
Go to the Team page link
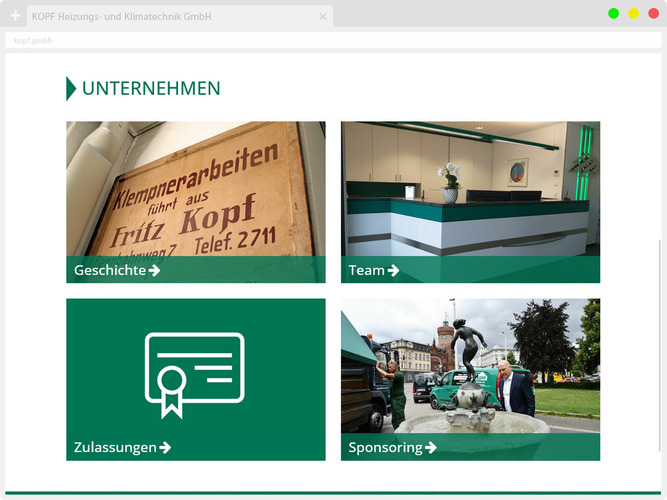point(366,270)
